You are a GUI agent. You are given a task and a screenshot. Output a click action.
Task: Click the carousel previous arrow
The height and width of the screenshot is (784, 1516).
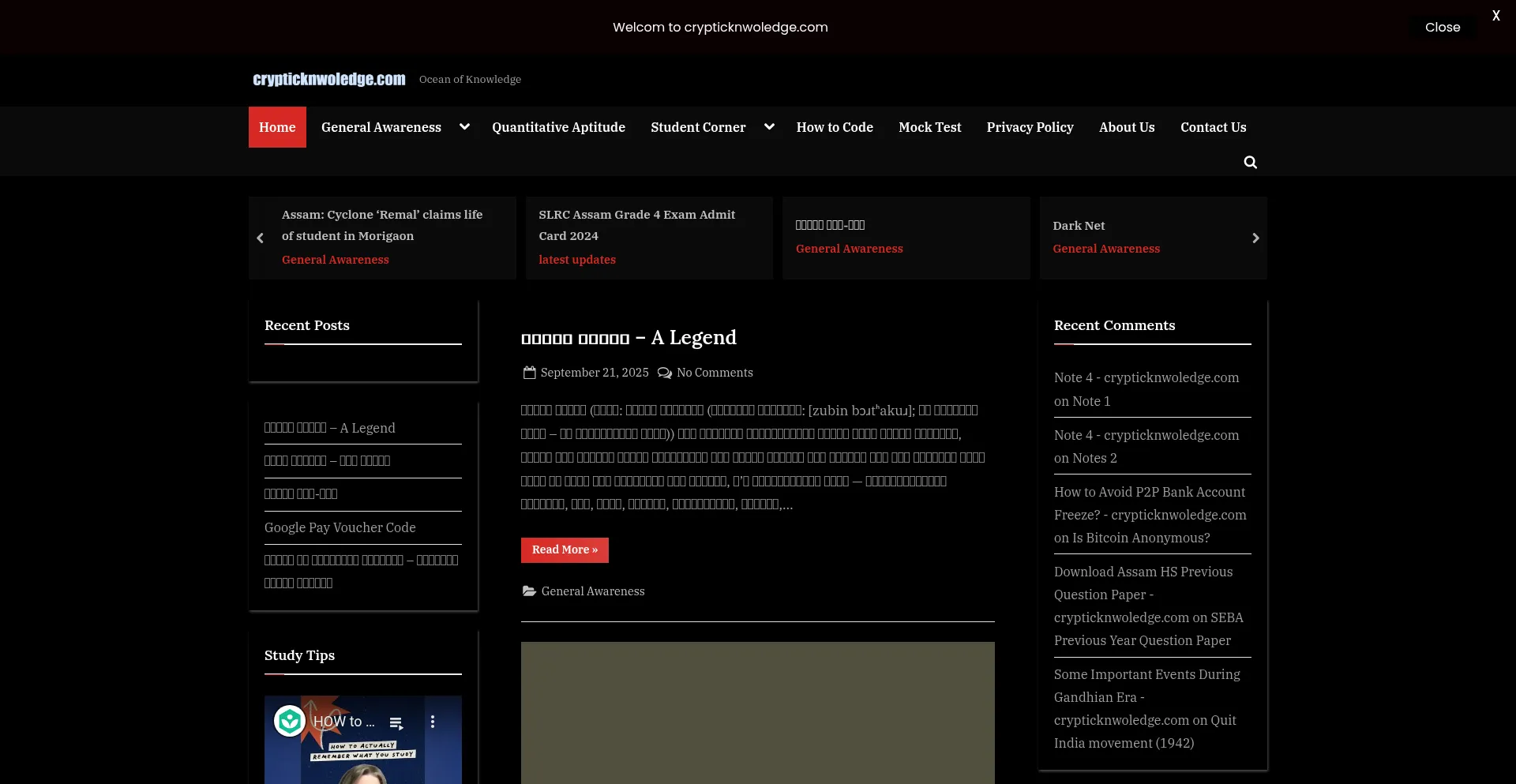[x=260, y=238]
